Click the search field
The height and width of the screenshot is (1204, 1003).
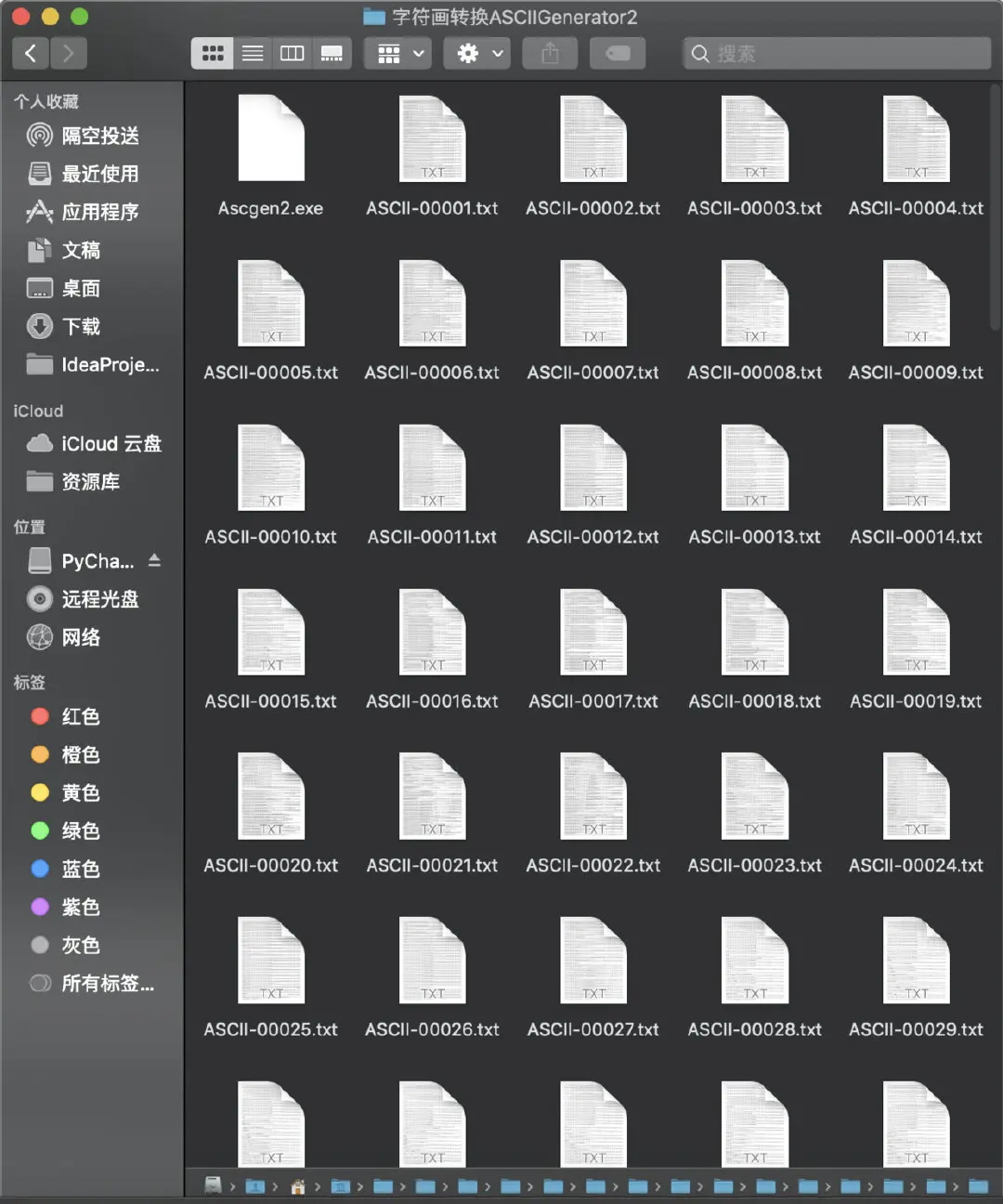[837, 54]
